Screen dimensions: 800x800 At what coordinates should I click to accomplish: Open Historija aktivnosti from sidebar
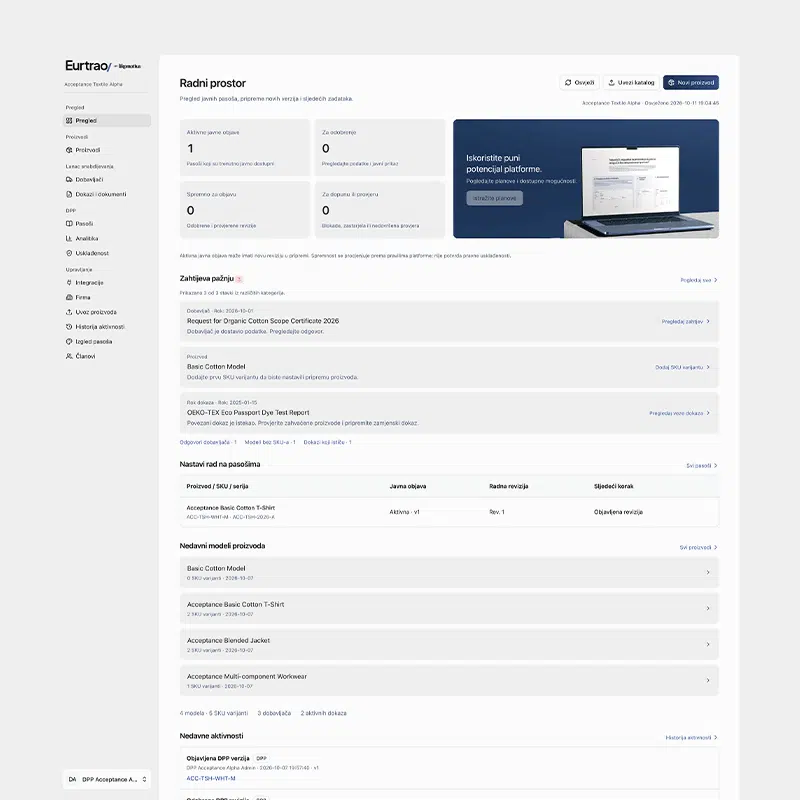pos(107,327)
